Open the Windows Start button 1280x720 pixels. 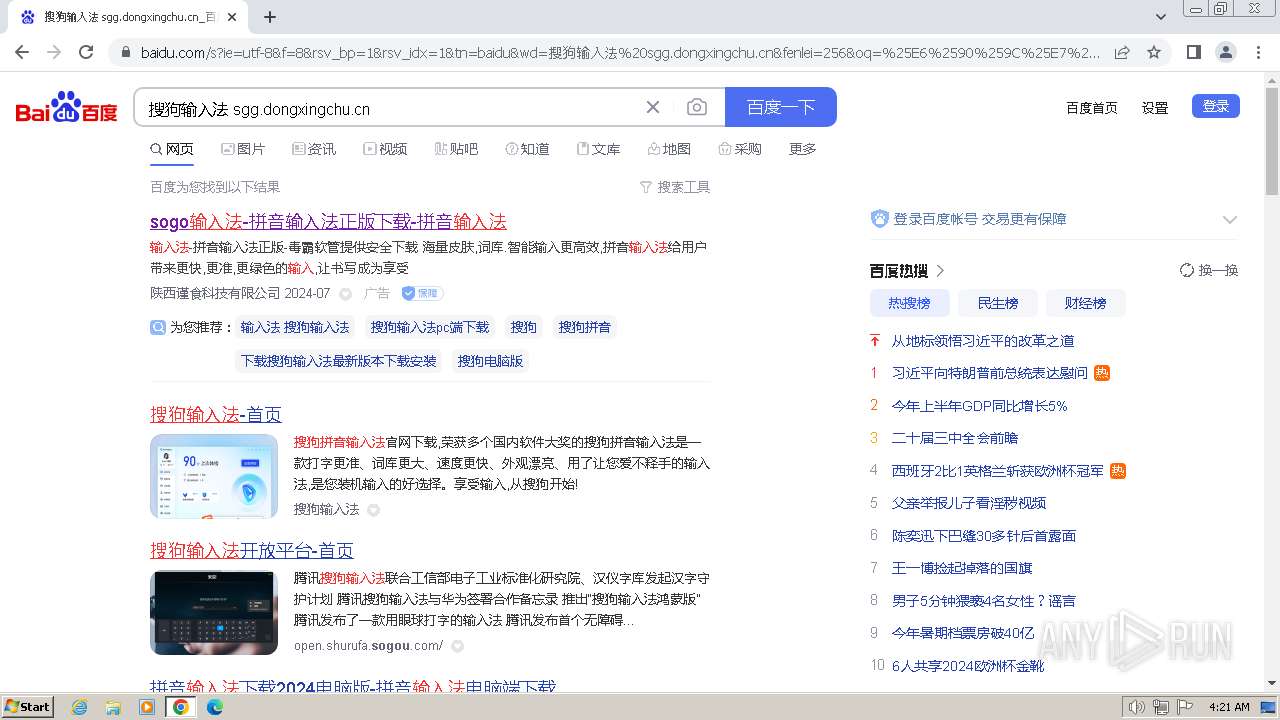[27, 707]
